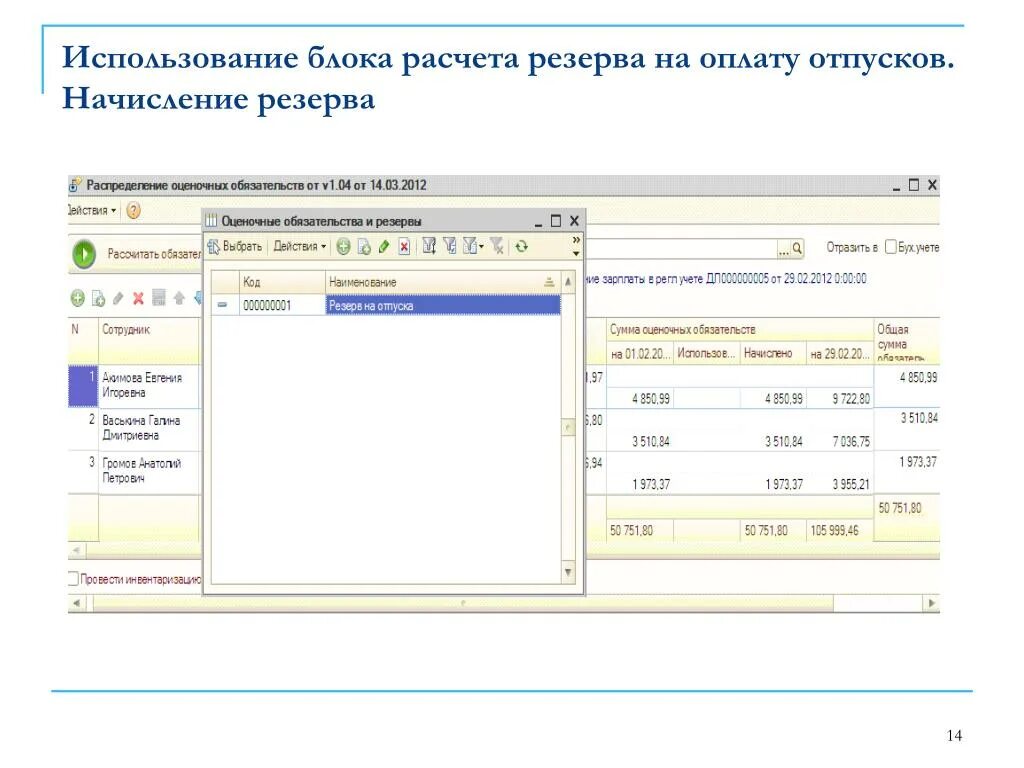Click the help question mark icon
This screenshot has width=1024, height=768.
click(x=133, y=210)
